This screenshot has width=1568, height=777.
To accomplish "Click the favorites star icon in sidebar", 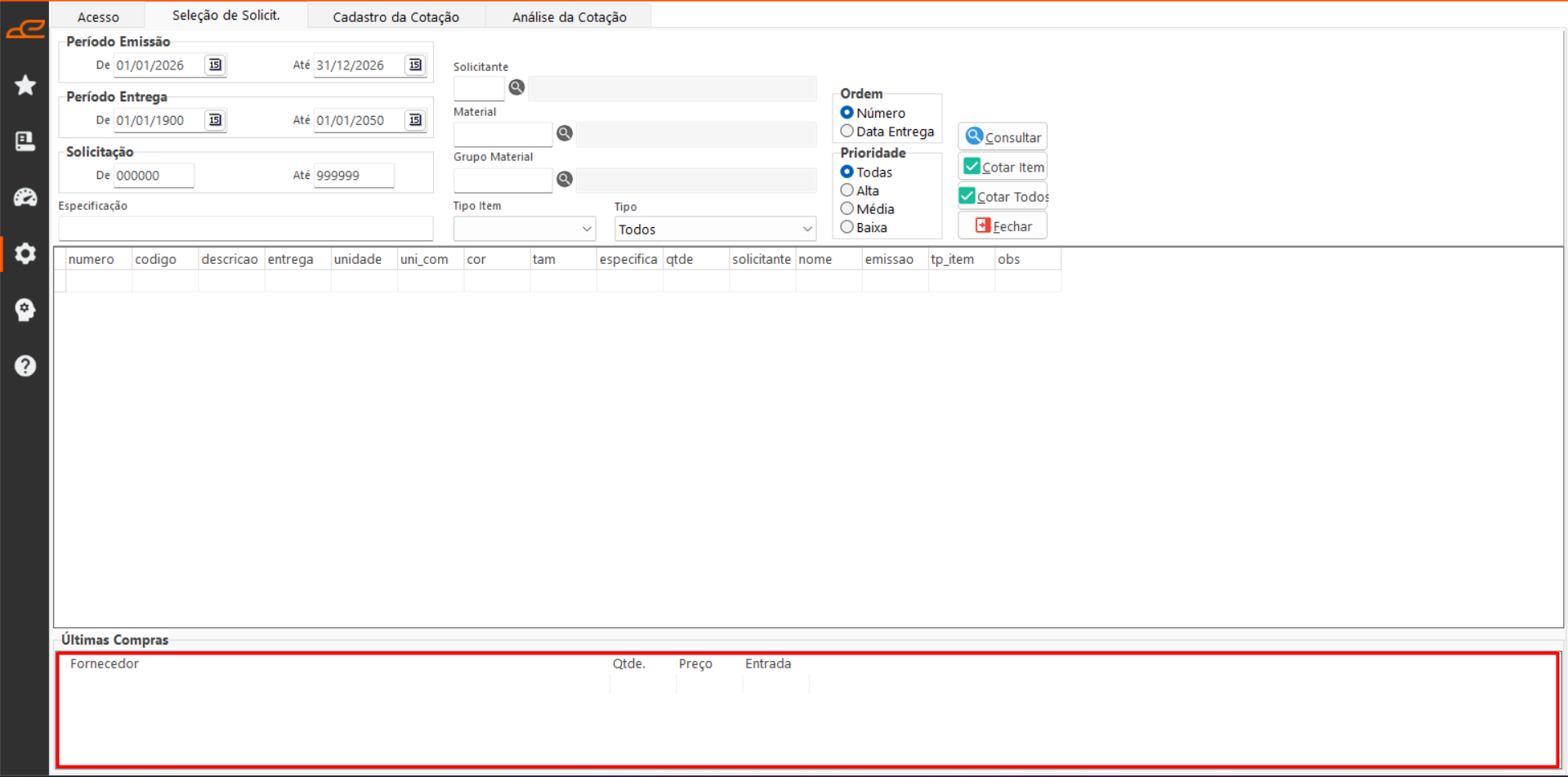I will point(25,85).
